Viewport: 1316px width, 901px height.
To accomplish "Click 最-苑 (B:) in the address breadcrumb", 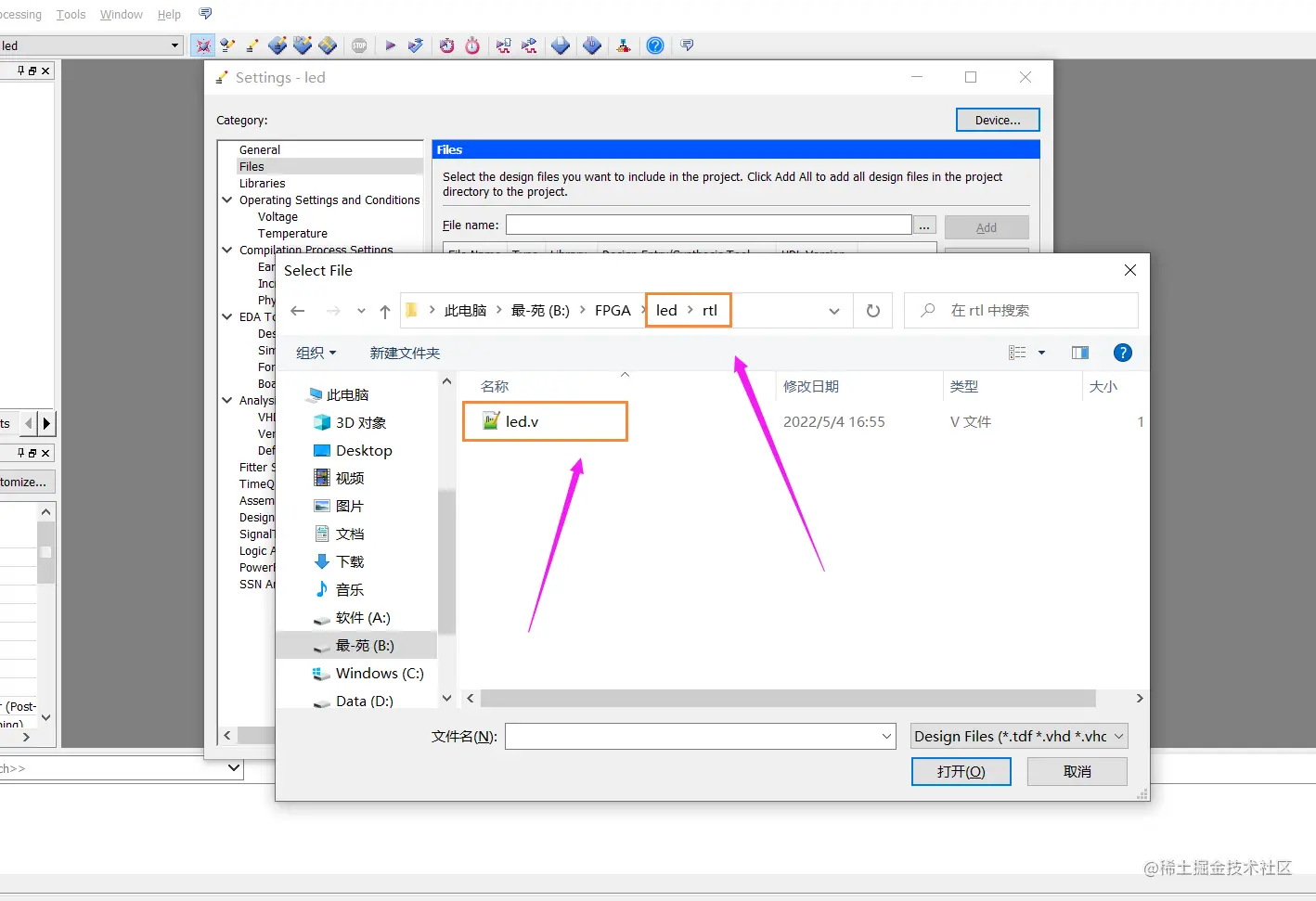I will (x=540, y=311).
